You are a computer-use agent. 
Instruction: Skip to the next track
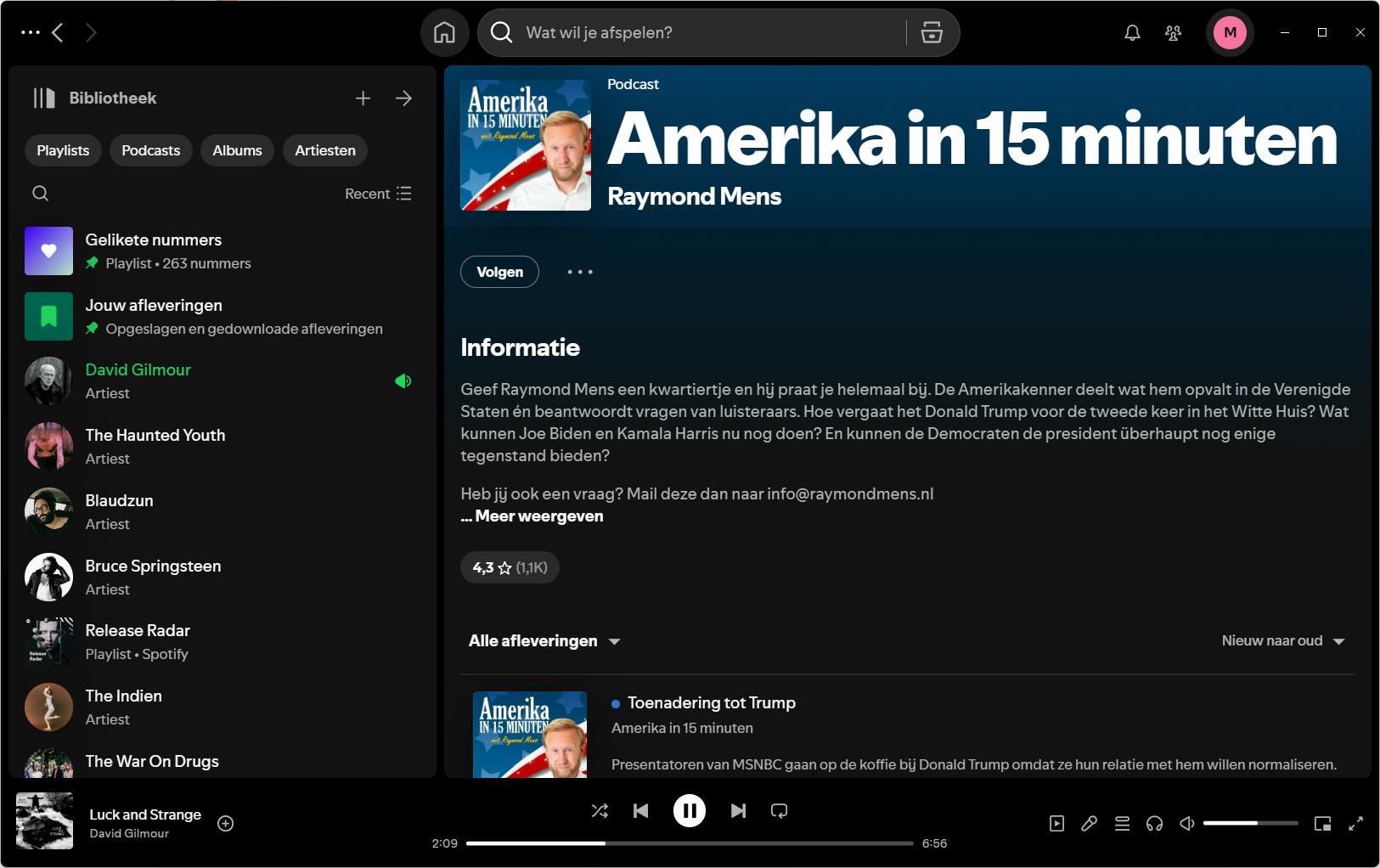(738, 811)
